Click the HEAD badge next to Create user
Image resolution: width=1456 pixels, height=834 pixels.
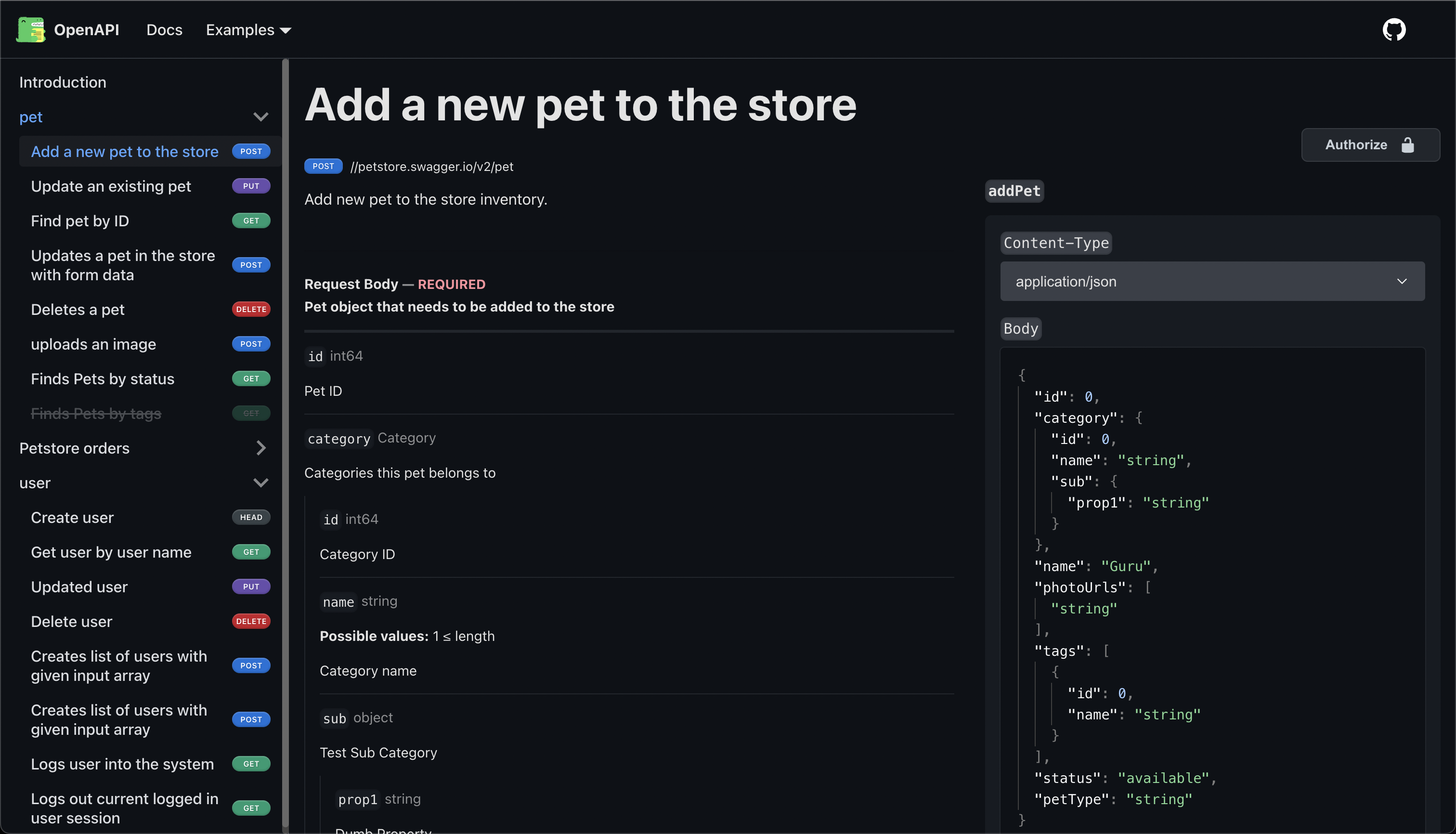[x=251, y=517]
